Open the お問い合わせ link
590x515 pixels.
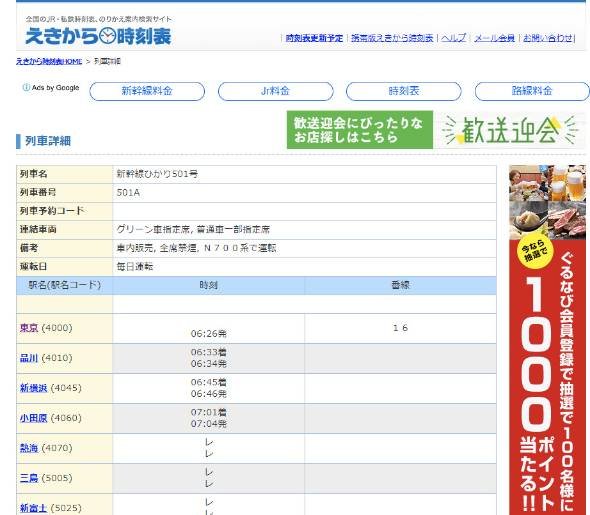click(x=548, y=38)
